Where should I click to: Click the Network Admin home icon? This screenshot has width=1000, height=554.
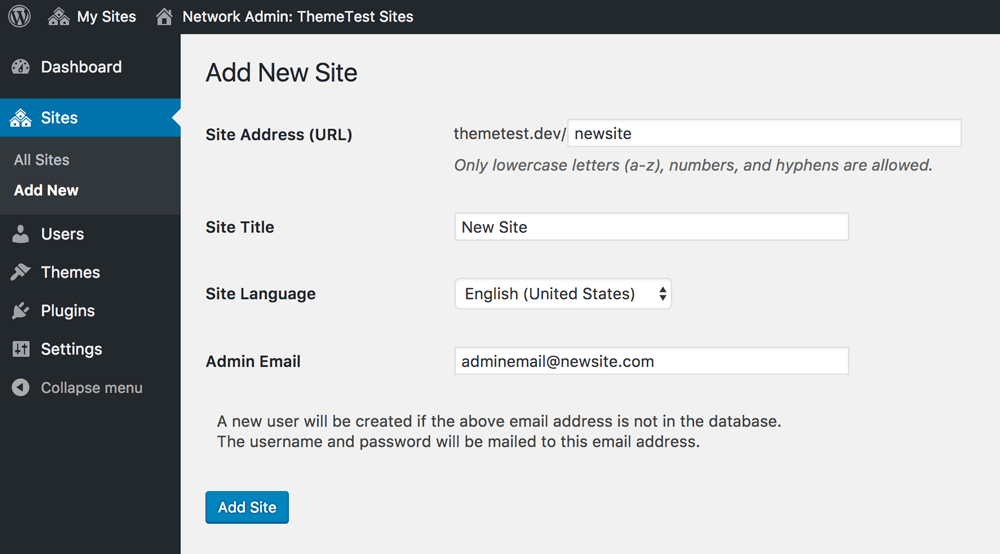coord(164,17)
